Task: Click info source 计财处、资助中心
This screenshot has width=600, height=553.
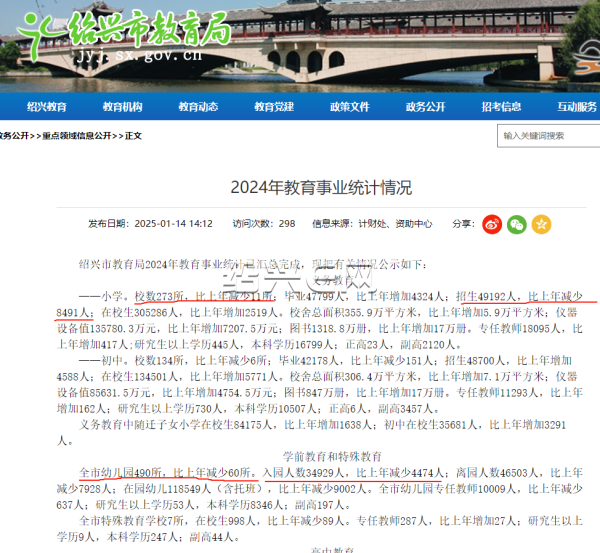Action: (x=395, y=224)
